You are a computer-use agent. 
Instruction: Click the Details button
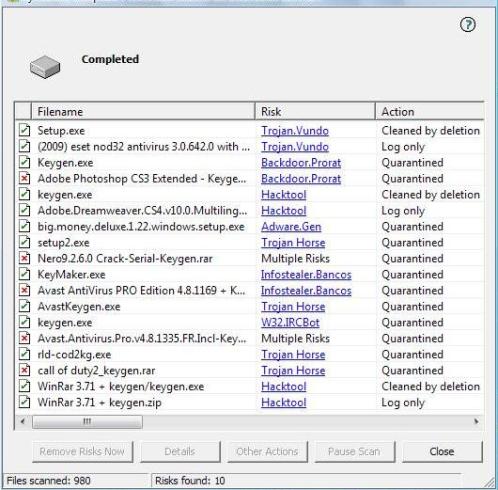pos(180,452)
